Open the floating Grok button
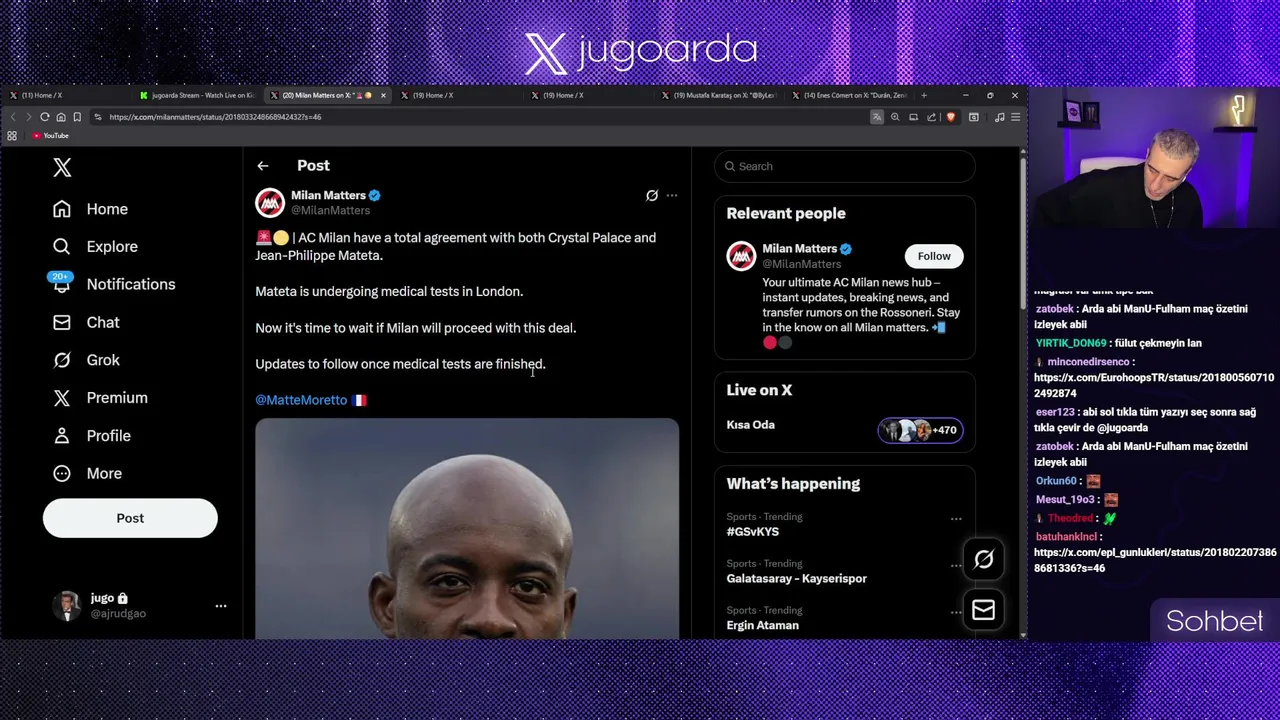The width and height of the screenshot is (1280, 720). click(x=984, y=560)
